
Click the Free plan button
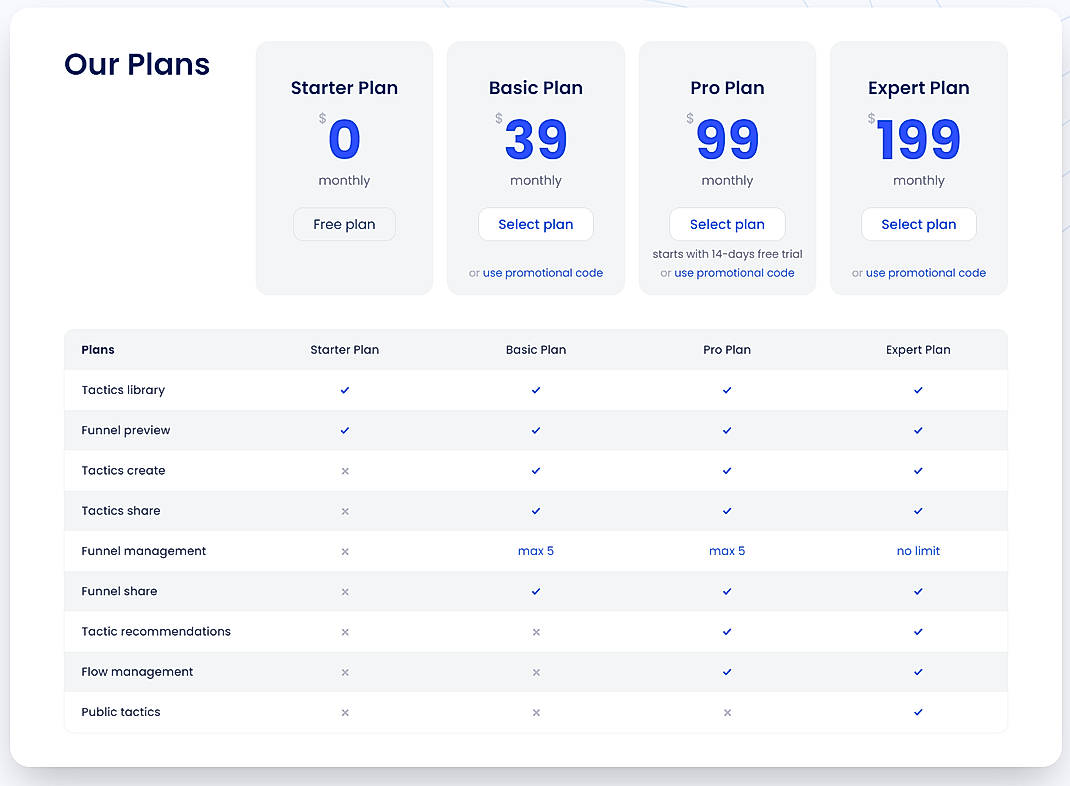pos(344,224)
